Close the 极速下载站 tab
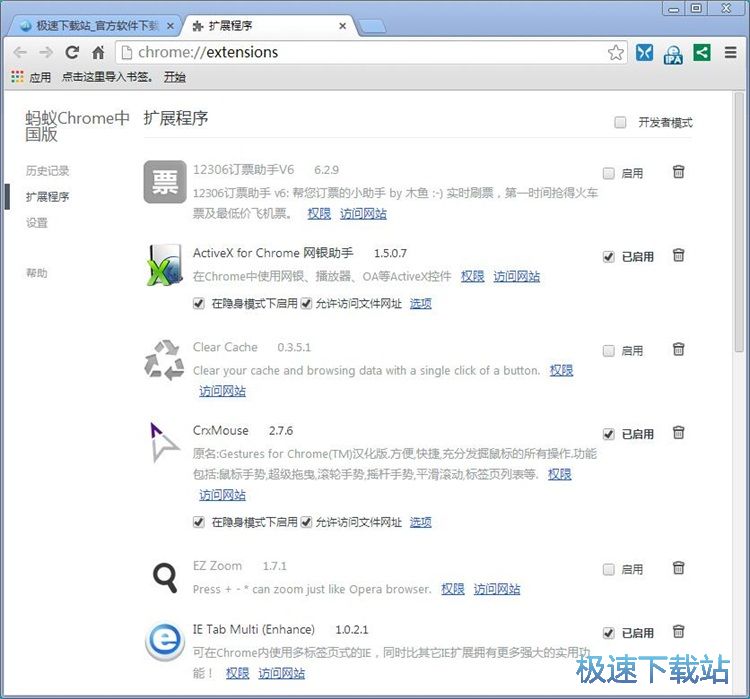750x699 pixels. (x=170, y=26)
